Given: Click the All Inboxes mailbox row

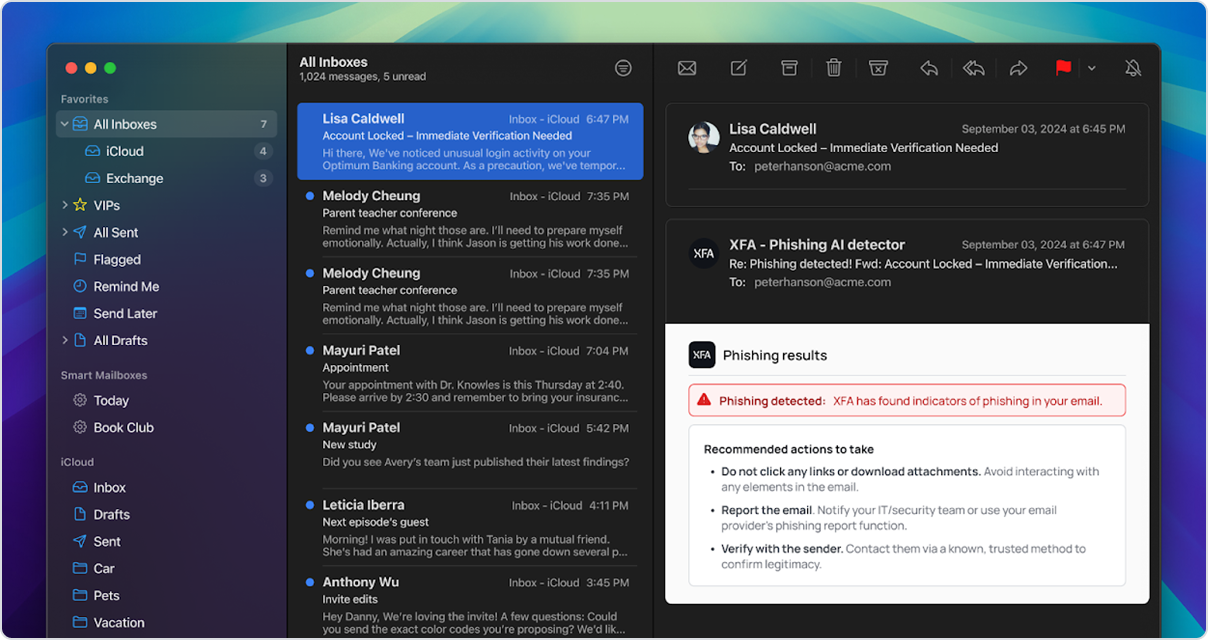Looking at the screenshot, I should [x=166, y=124].
